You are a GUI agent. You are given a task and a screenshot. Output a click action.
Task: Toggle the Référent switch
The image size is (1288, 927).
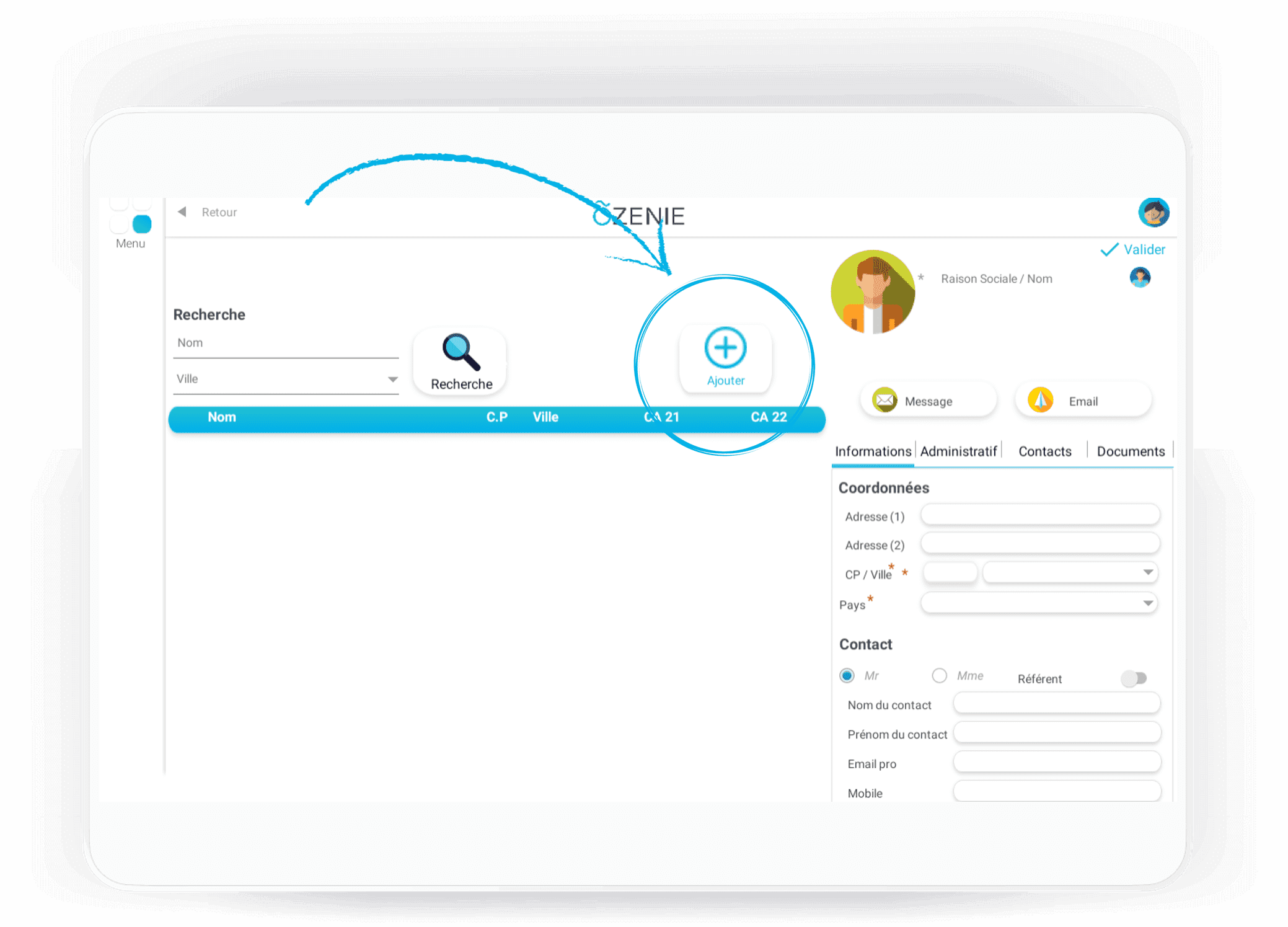pyautogui.click(x=1134, y=678)
